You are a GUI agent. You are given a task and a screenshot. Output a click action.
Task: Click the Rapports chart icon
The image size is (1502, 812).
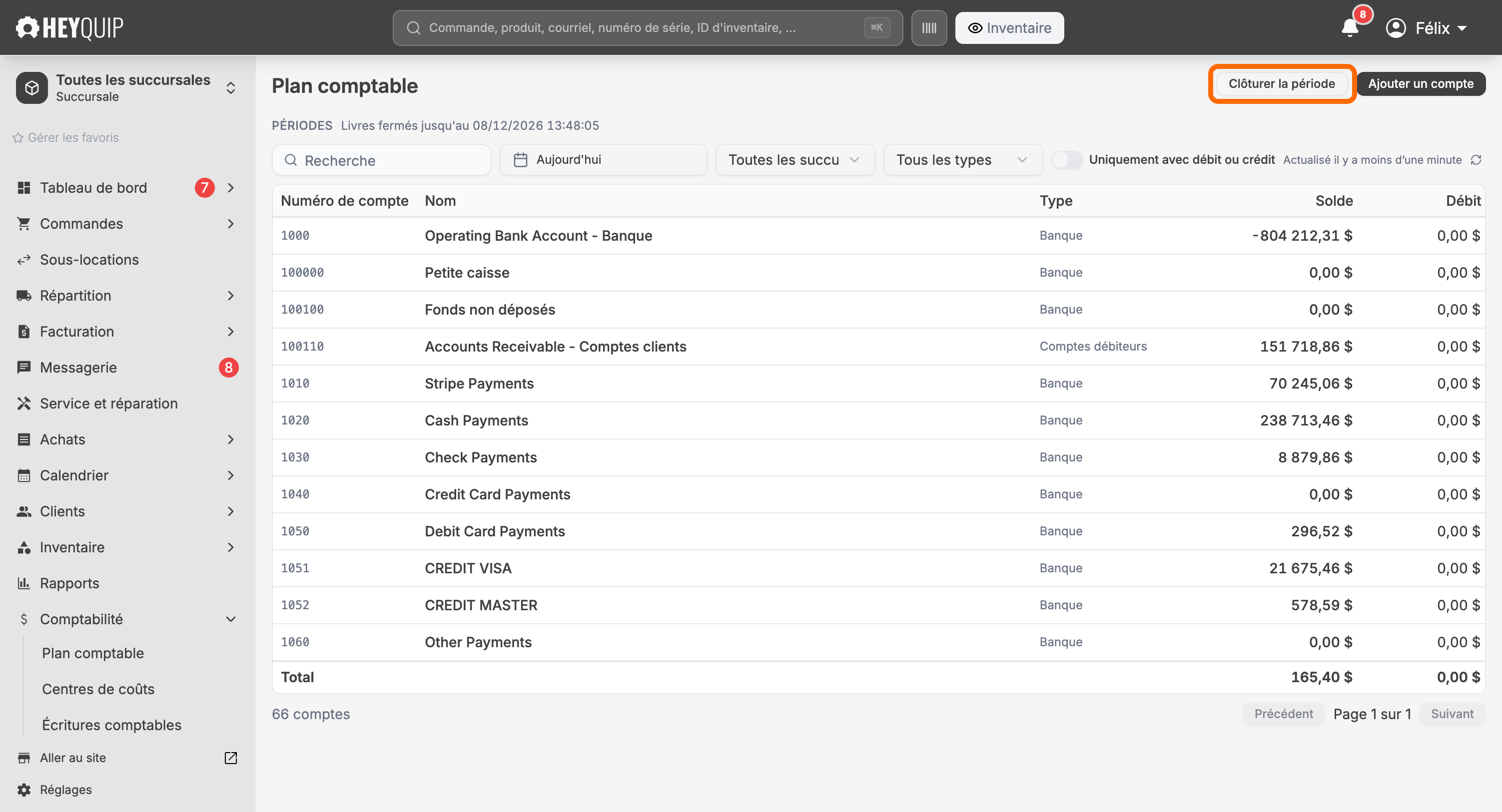tap(24, 583)
